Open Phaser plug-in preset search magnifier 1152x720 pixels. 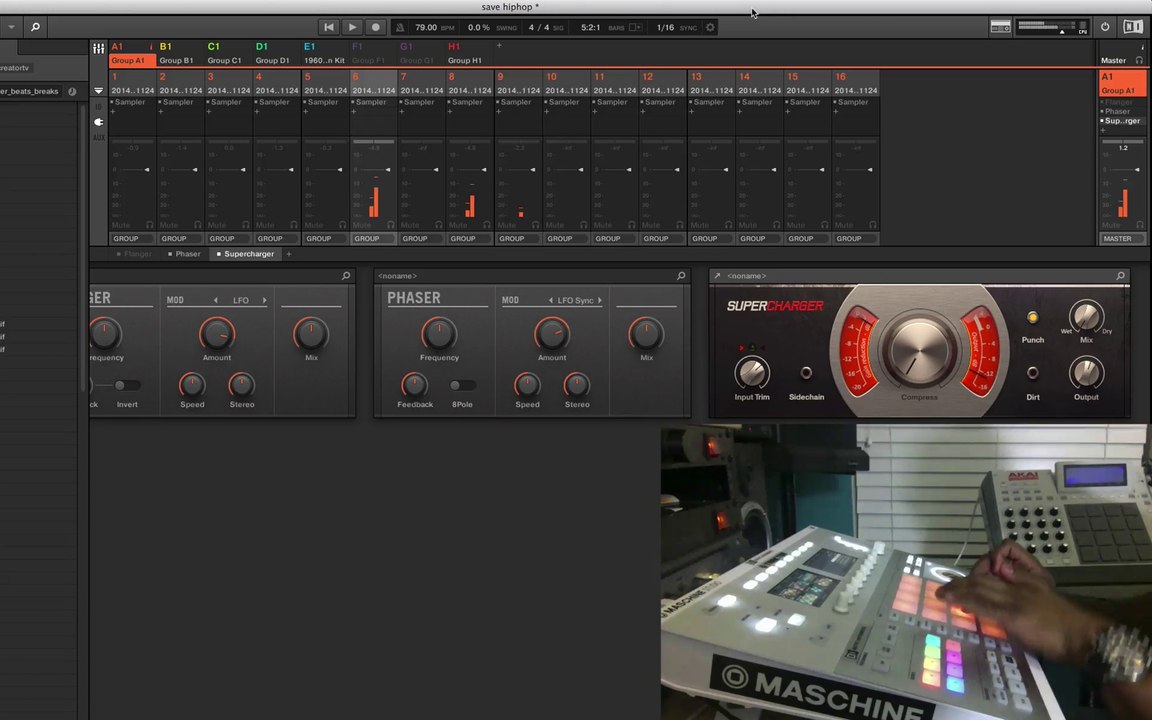(x=681, y=276)
